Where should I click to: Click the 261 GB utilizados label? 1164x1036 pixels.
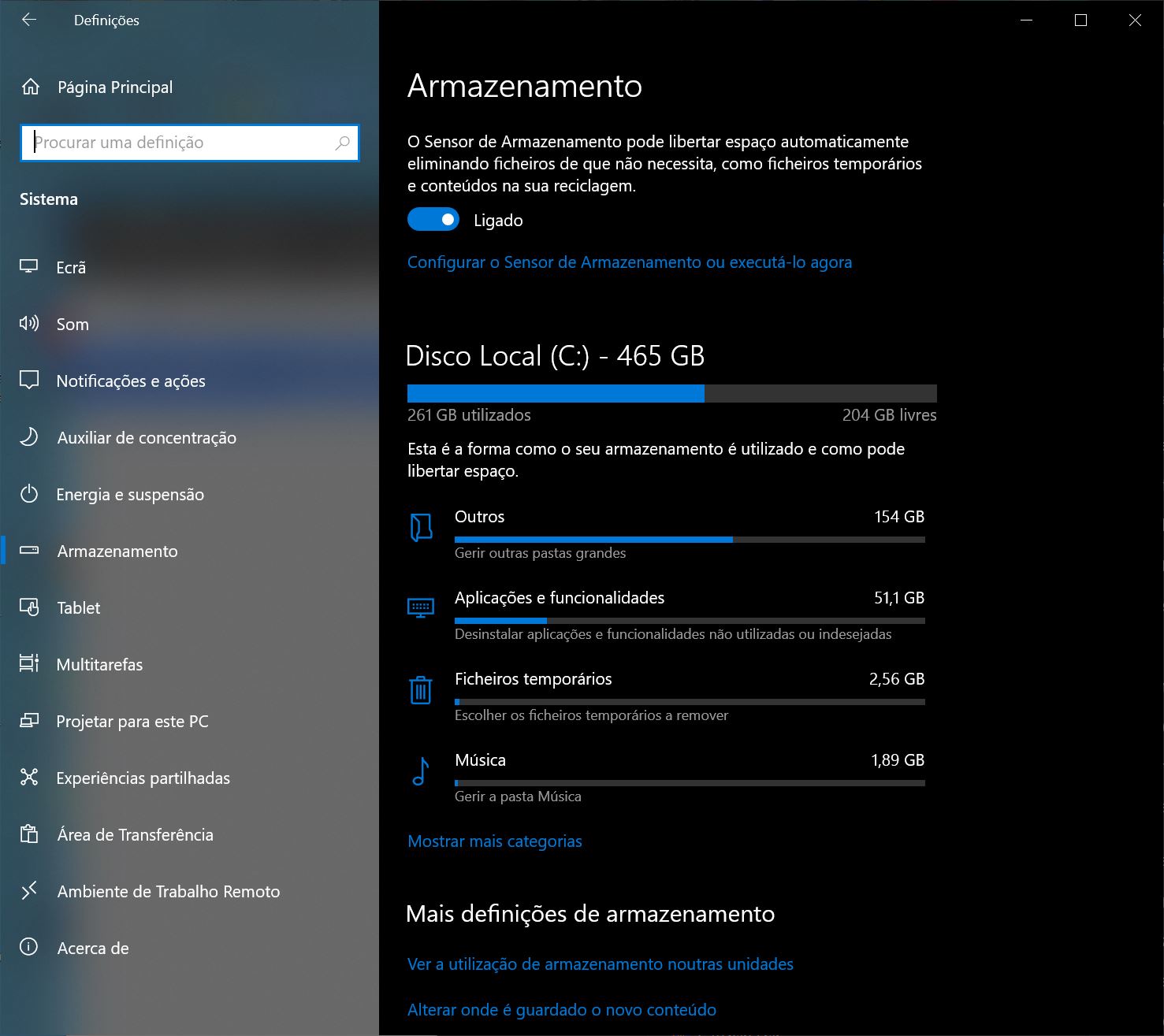click(469, 415)
